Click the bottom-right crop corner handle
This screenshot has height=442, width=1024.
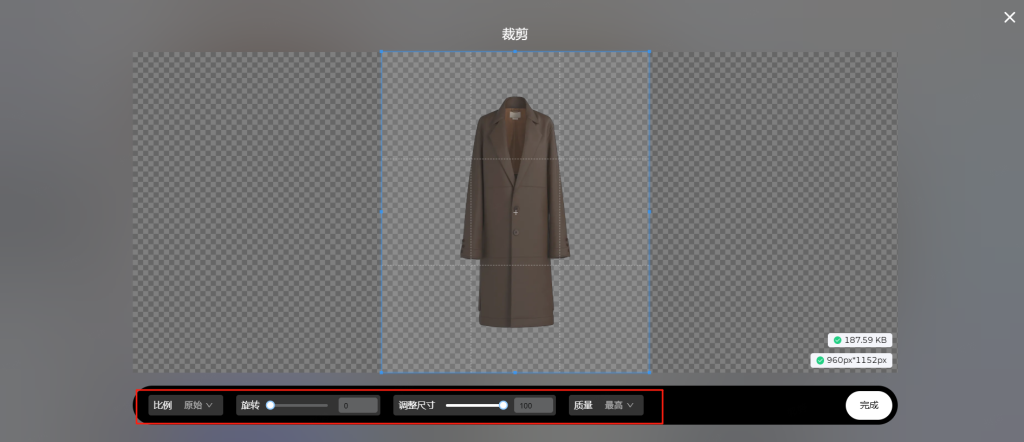coord(649,372)
